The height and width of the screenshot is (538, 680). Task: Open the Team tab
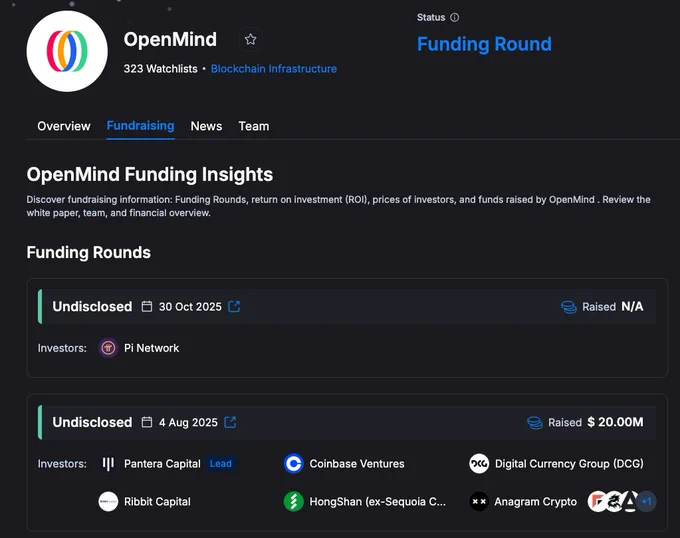254,126
